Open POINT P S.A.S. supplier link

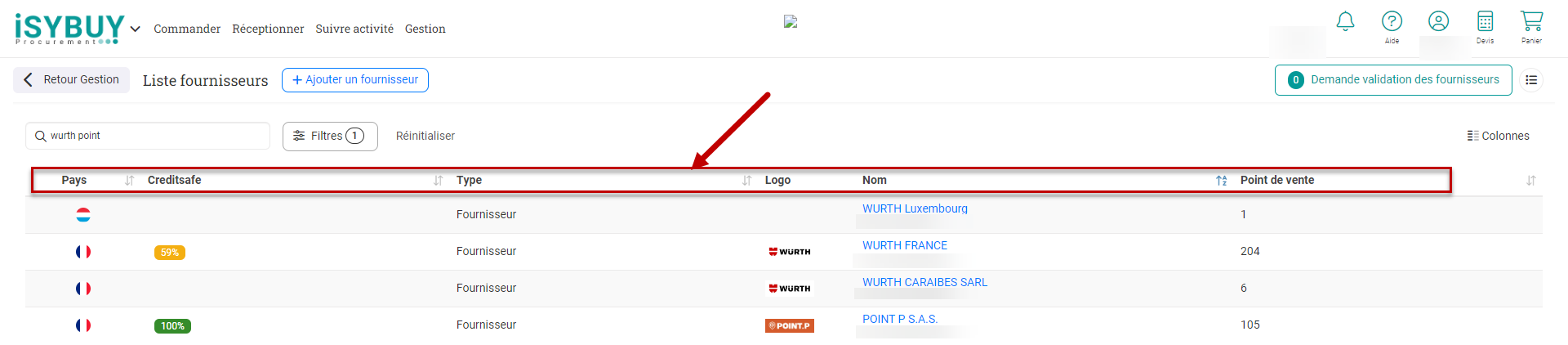(900, 319)
